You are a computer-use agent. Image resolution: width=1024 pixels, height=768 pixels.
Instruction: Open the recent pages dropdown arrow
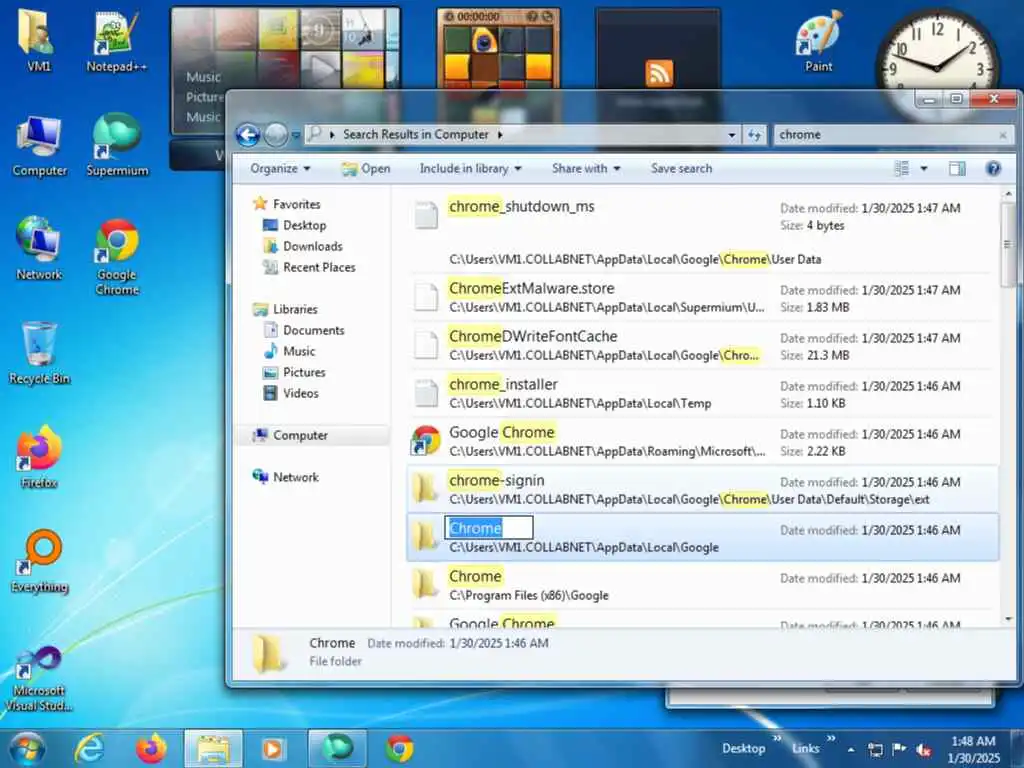(295, 135)
